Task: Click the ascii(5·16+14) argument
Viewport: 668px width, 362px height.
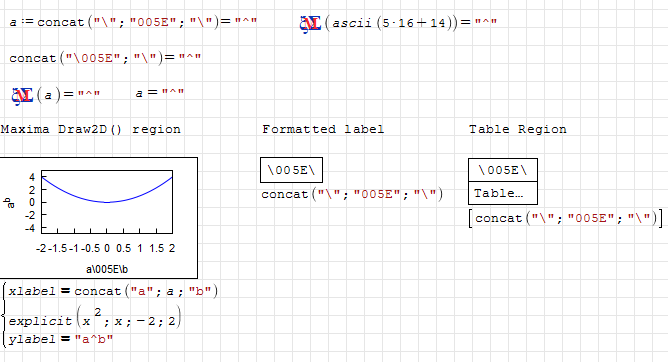Action: (x=412, y=23)
